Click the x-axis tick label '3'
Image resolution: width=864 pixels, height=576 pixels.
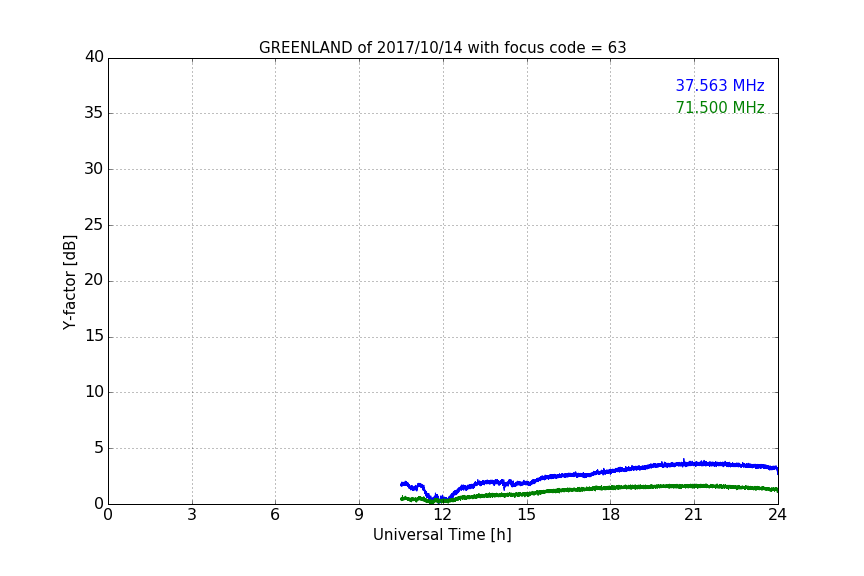click(192, 515)
